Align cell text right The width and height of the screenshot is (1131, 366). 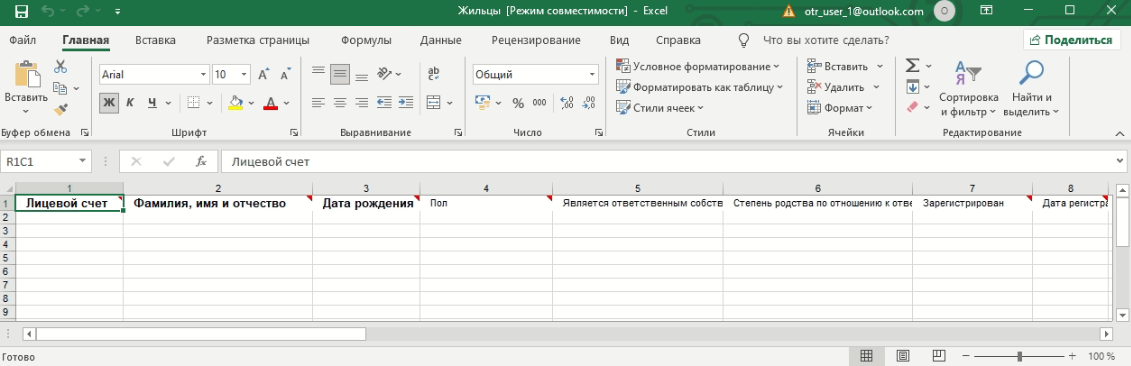coord(361,103)
